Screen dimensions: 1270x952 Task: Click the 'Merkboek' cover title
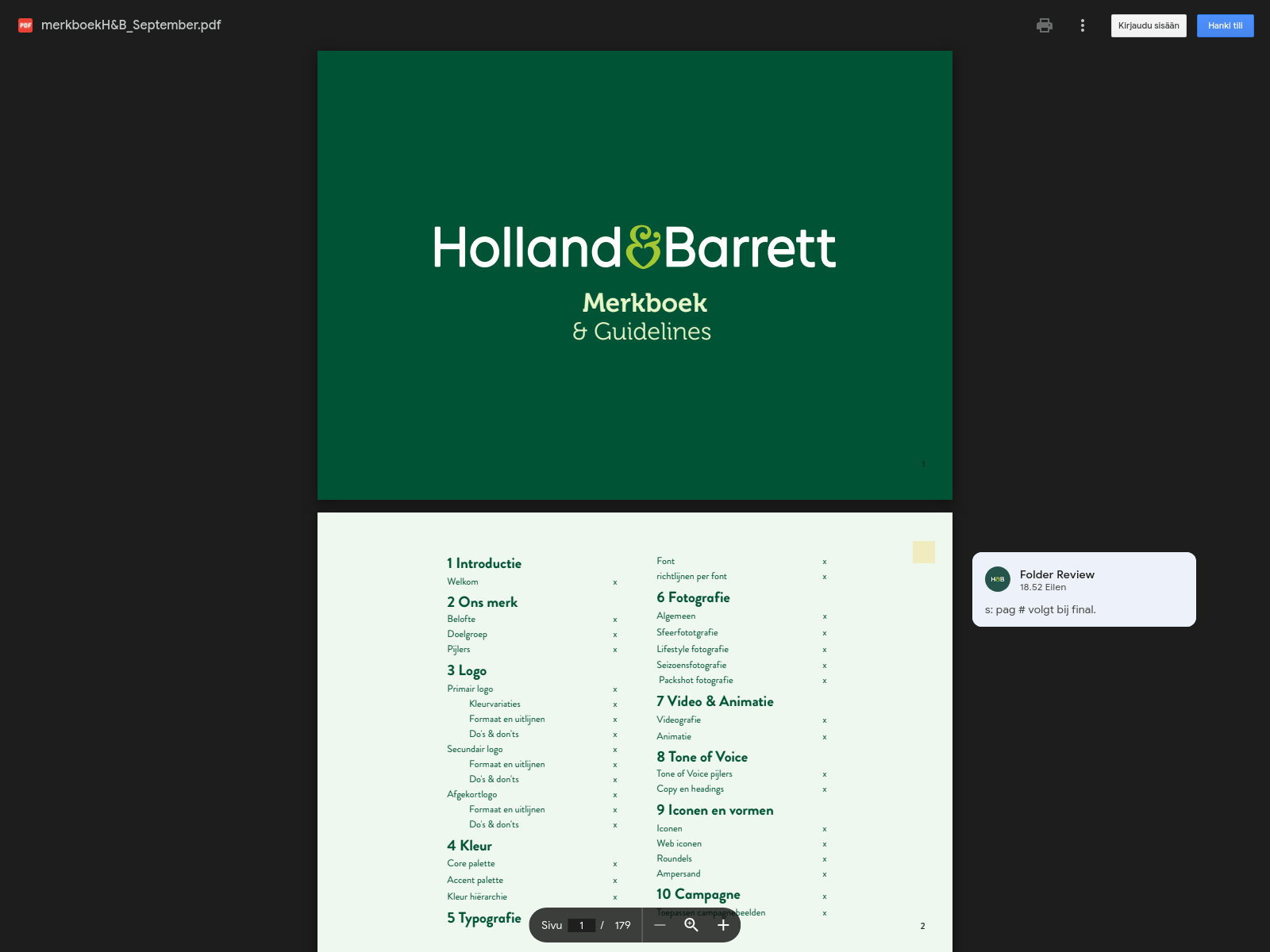645,302
